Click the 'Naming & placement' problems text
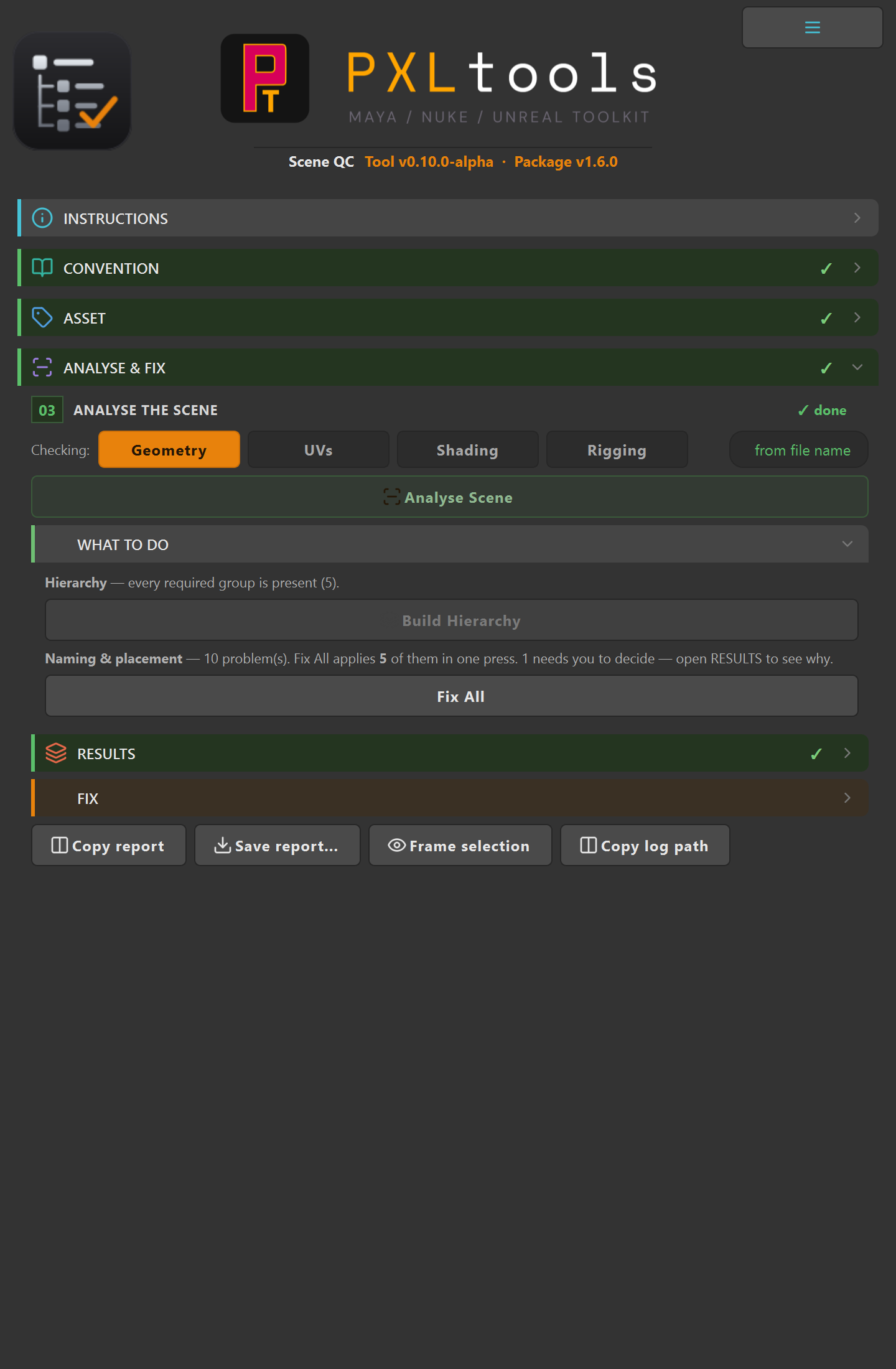 (439, 658)
